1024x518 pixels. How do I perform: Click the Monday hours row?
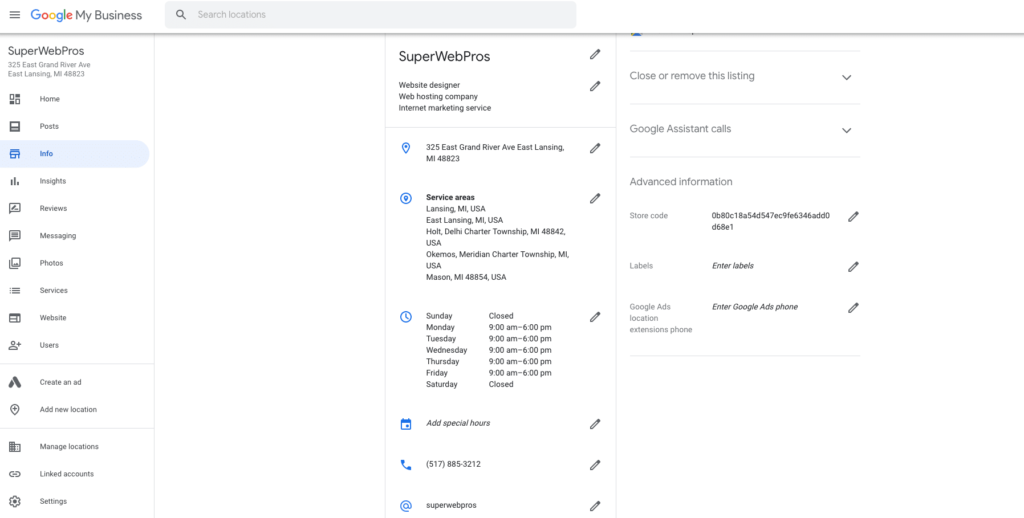[488, 327]
